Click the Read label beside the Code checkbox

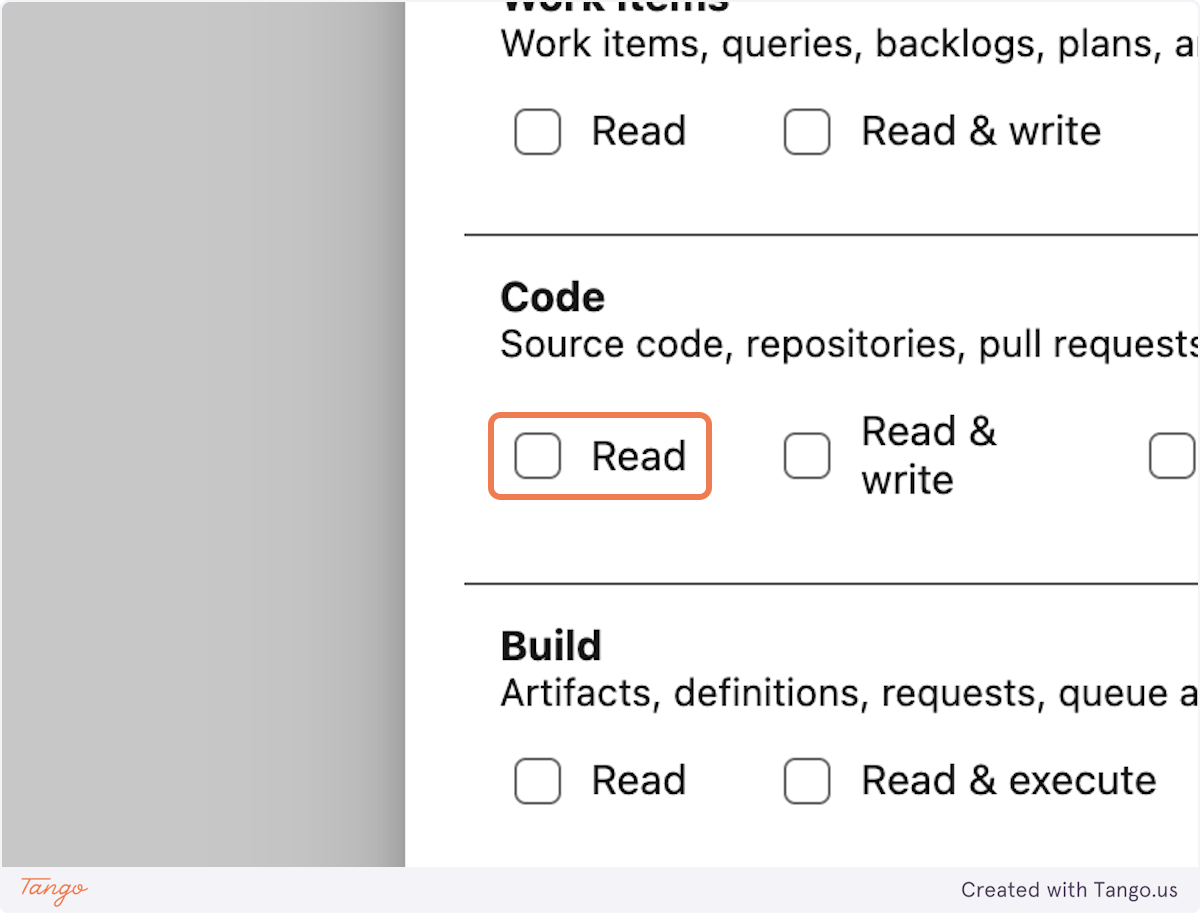(640, 456)
